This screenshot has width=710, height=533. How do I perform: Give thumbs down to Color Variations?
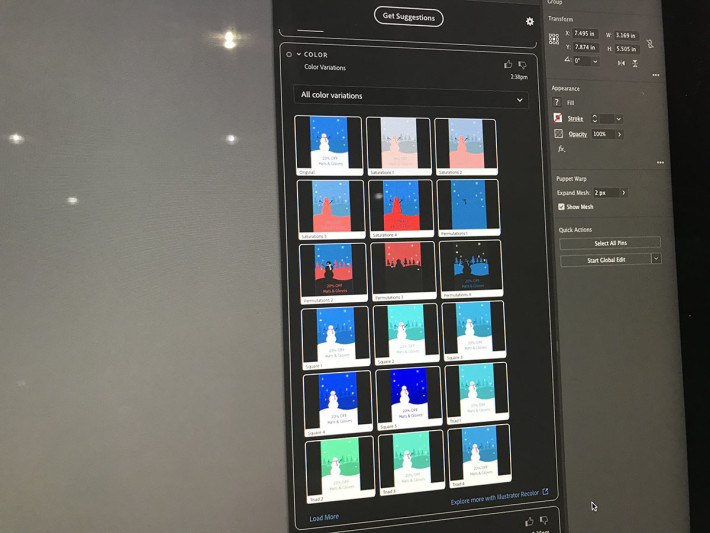click(x=522, y=65)
